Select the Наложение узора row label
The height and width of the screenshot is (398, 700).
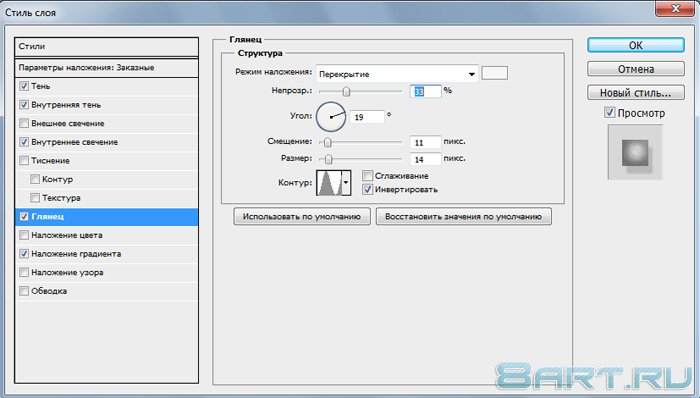67,273
